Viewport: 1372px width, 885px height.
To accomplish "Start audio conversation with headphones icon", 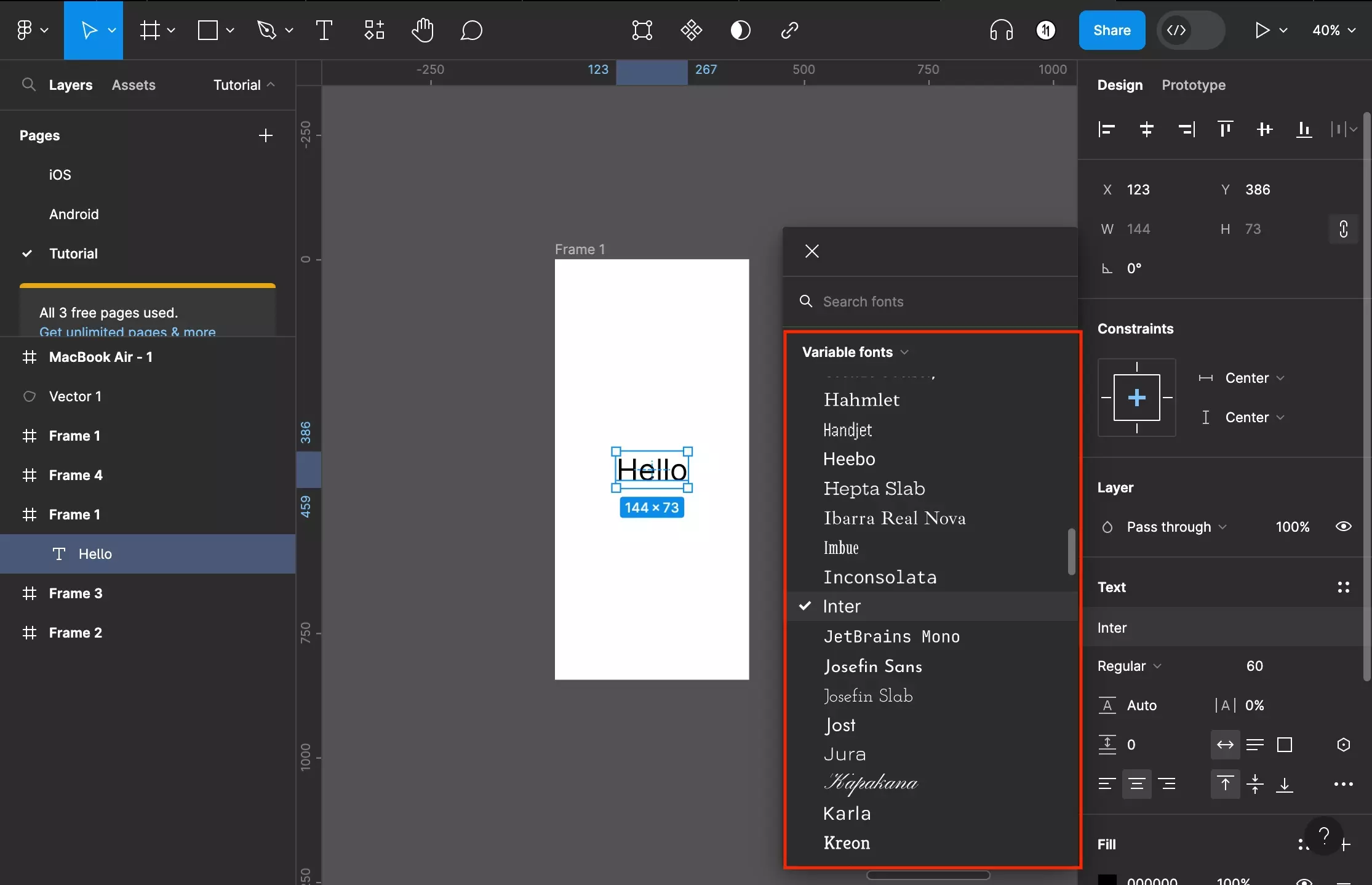I will pos(1002,30).
